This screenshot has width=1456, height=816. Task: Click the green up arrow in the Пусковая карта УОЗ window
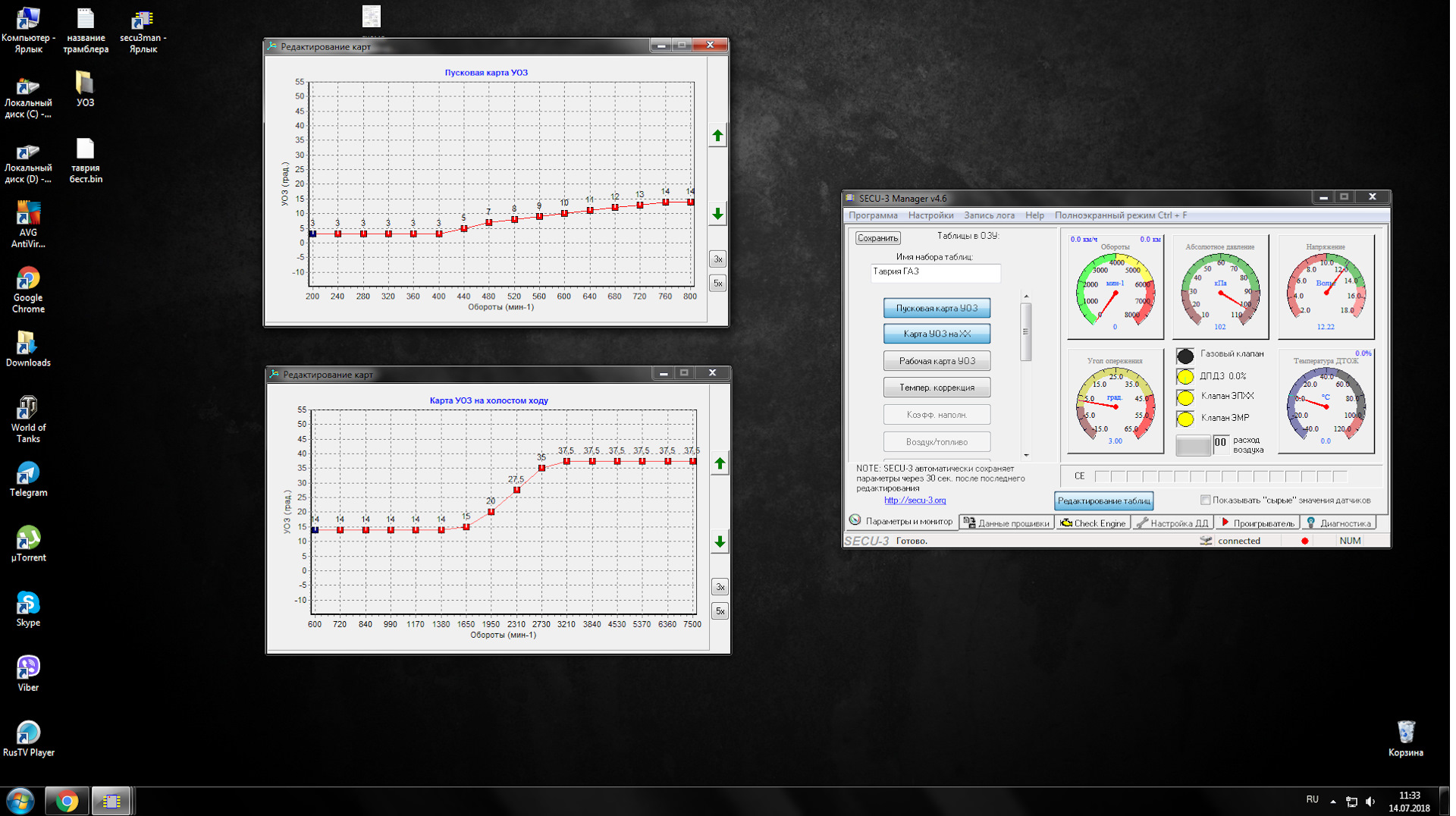pyautogui.click(x=717, y=136)
